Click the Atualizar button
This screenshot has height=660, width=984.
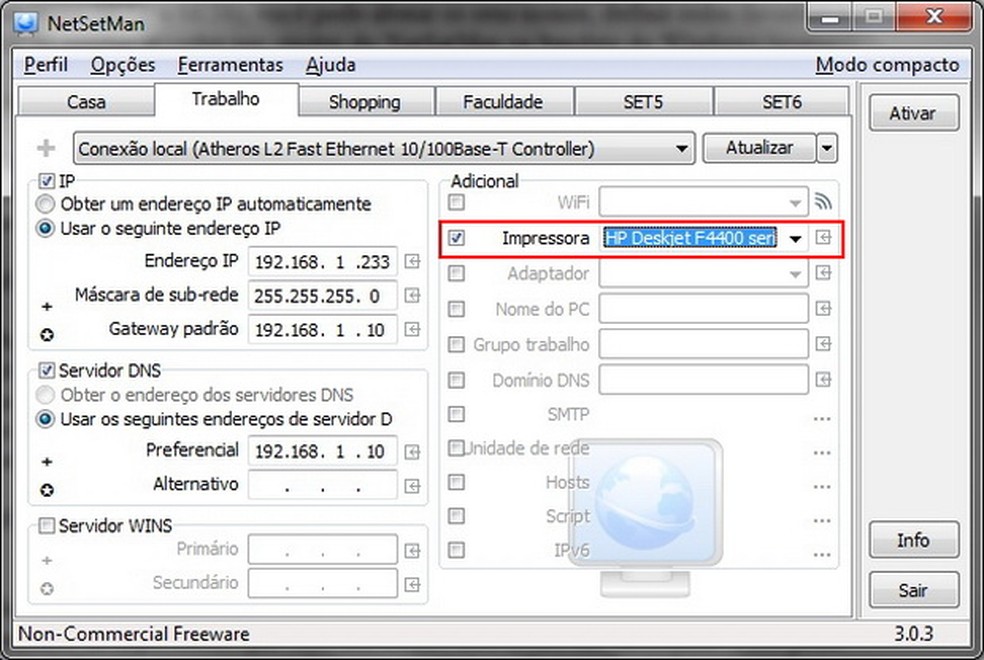759,148
